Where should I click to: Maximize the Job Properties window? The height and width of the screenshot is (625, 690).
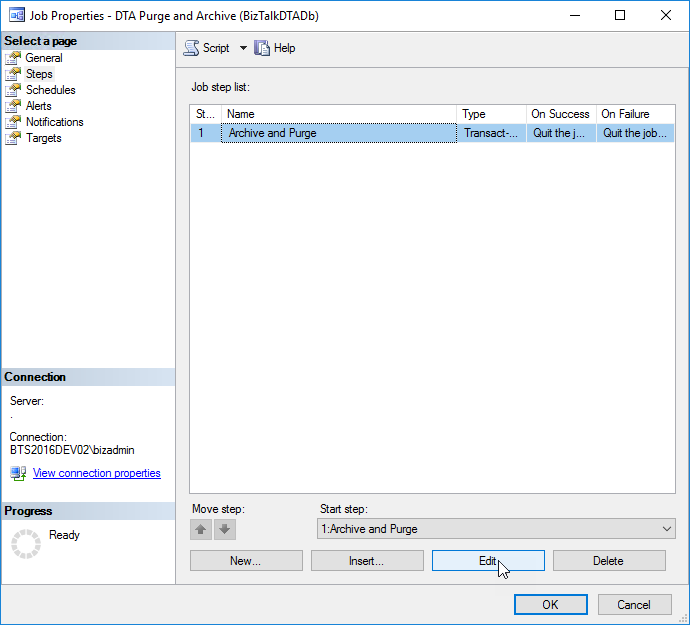pos(620,15)
